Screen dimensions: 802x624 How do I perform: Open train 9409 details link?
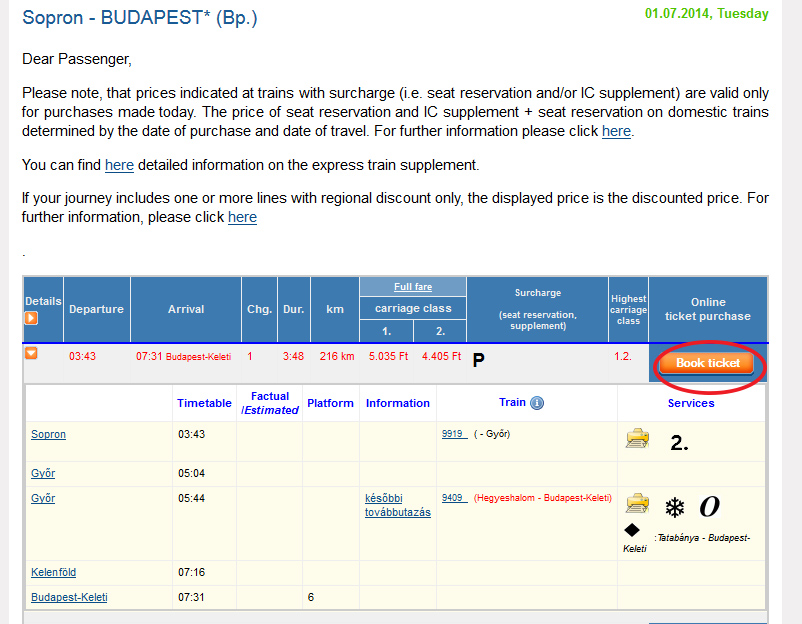(x=453, y=497)
